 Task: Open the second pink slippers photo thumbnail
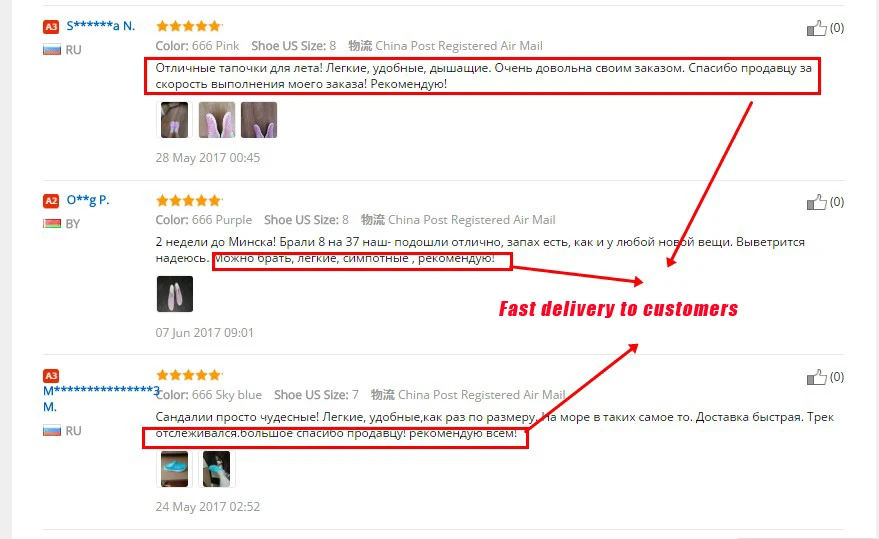tap(217, 119)
